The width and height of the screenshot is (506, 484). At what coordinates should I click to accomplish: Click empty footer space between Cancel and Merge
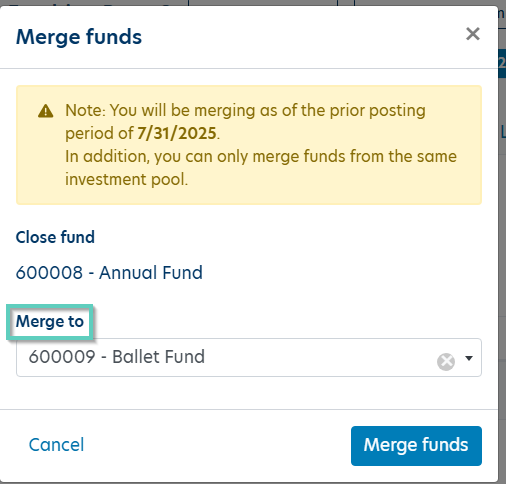pyautogui.click(x=217, y=446)
